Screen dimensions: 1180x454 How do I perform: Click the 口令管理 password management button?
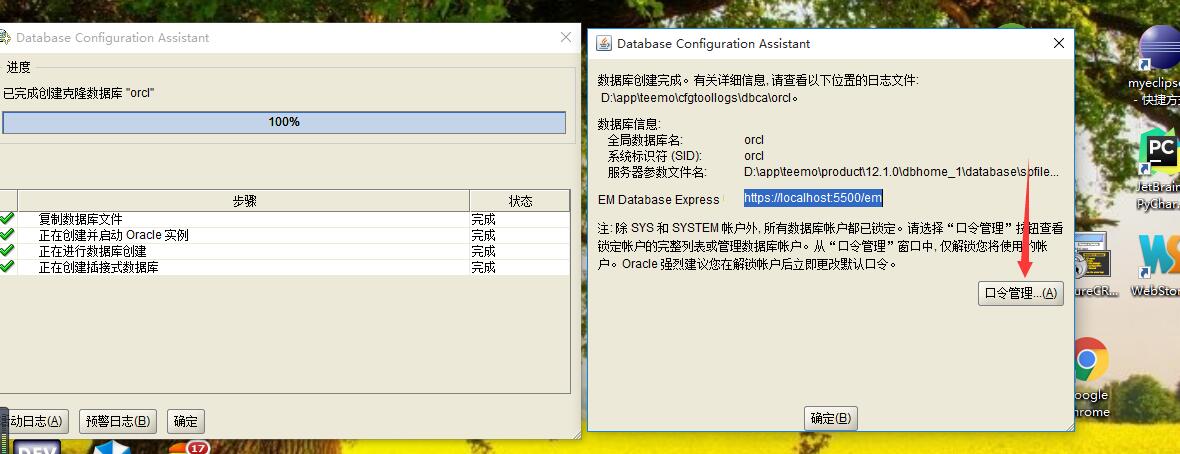pos(1020,294)
